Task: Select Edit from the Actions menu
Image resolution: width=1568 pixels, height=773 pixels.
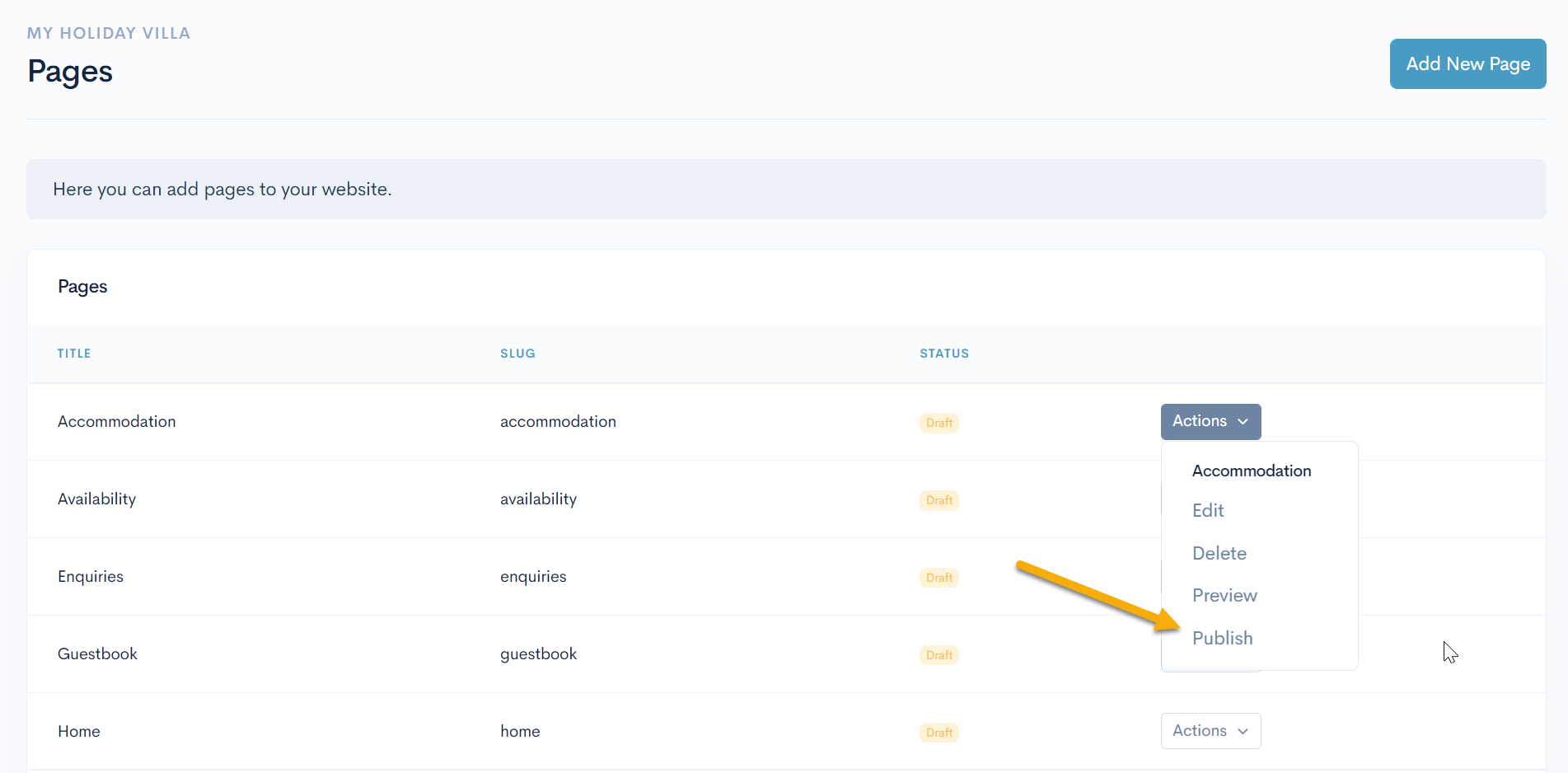Action: [x=1208, y=510]
